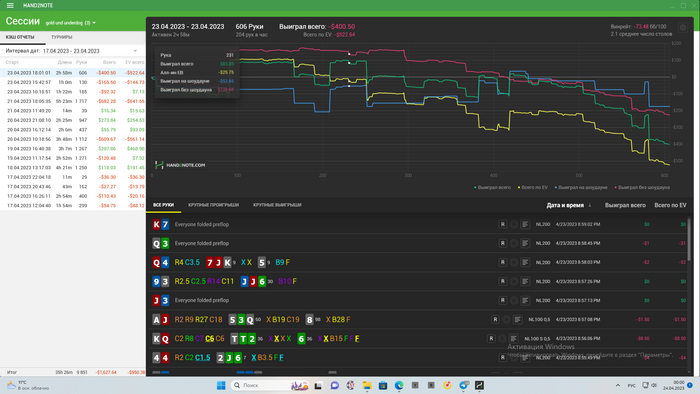700x394 pixels.
Task: Select the Крупные проигрыши tab
Action: [x=213, y=205]
